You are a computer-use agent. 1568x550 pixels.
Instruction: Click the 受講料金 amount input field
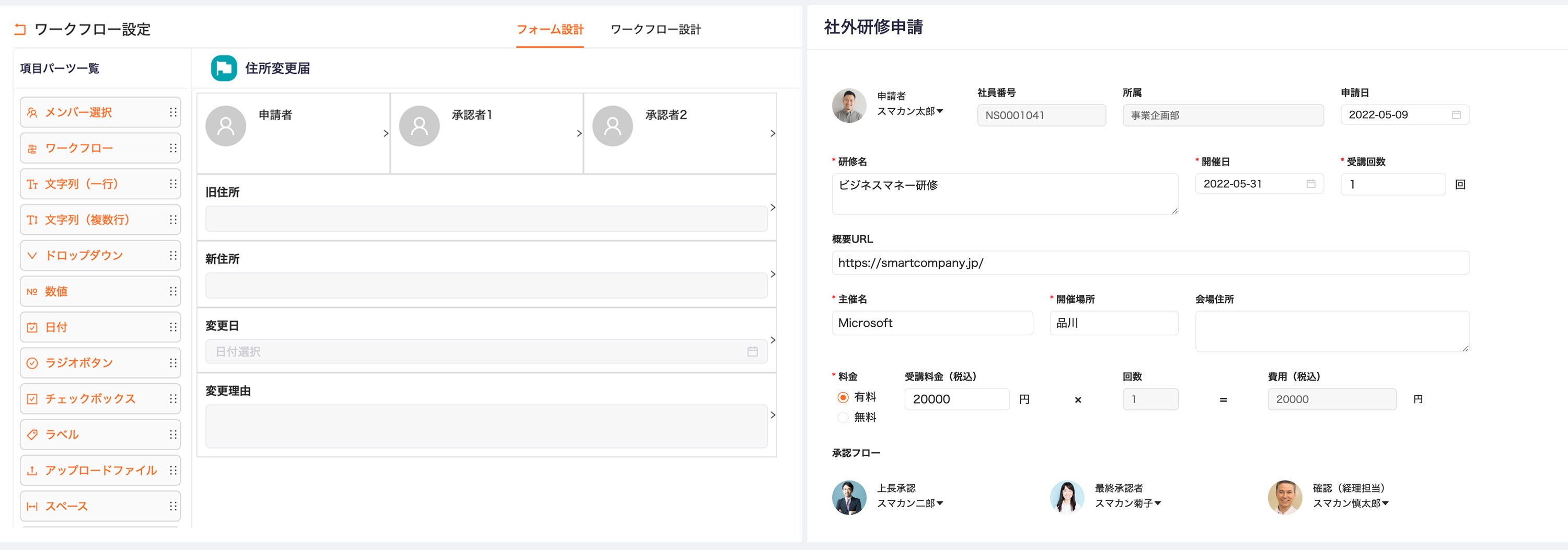pos(956,399)
